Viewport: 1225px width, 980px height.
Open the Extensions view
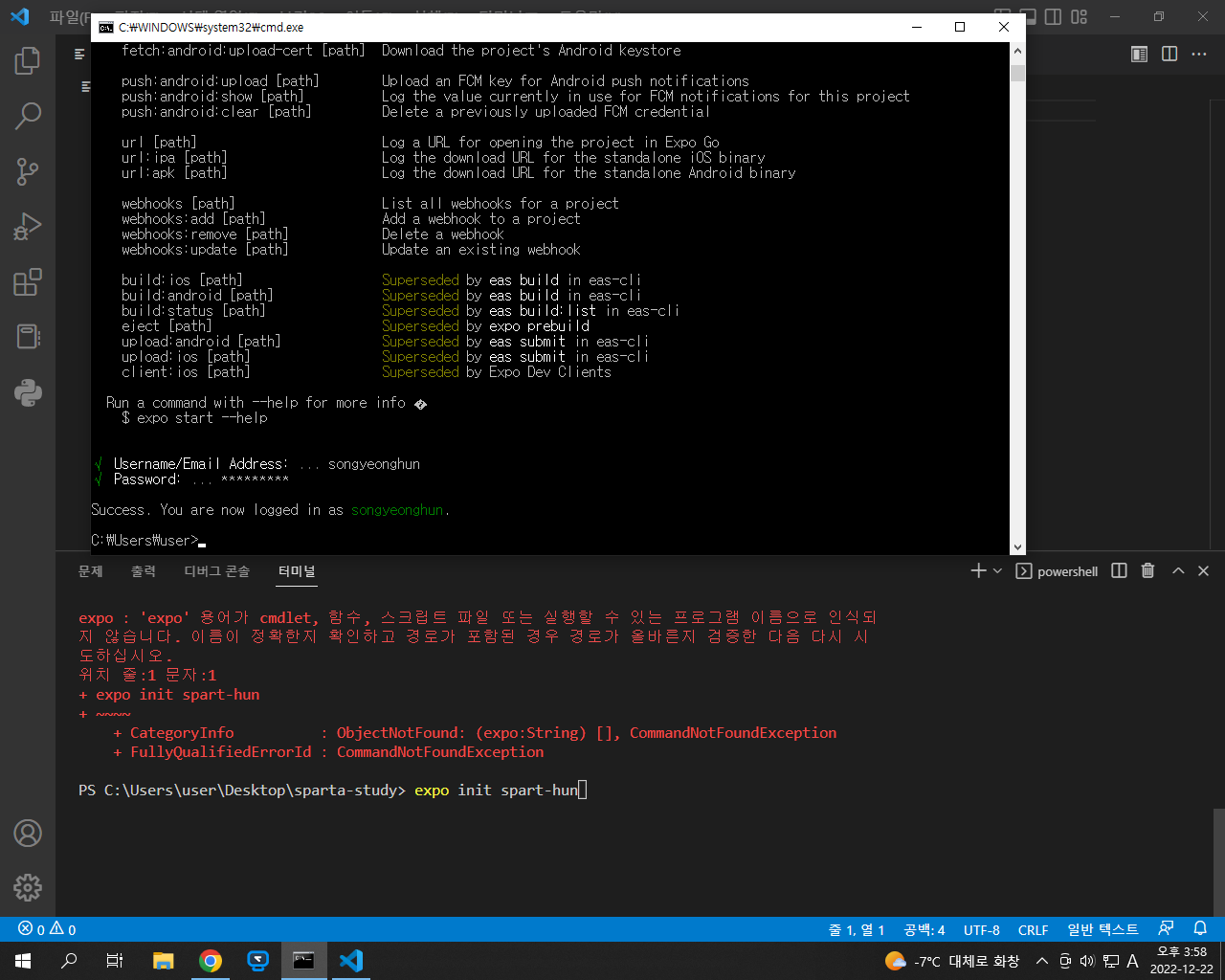click(28, 282)
